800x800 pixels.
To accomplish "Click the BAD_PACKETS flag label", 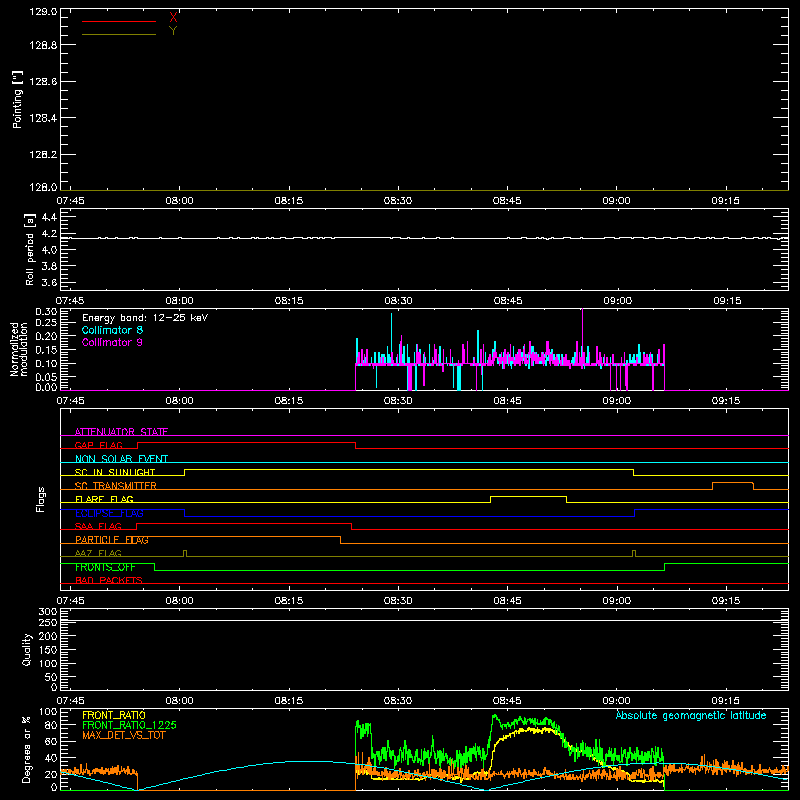I will tap(109, 580).
